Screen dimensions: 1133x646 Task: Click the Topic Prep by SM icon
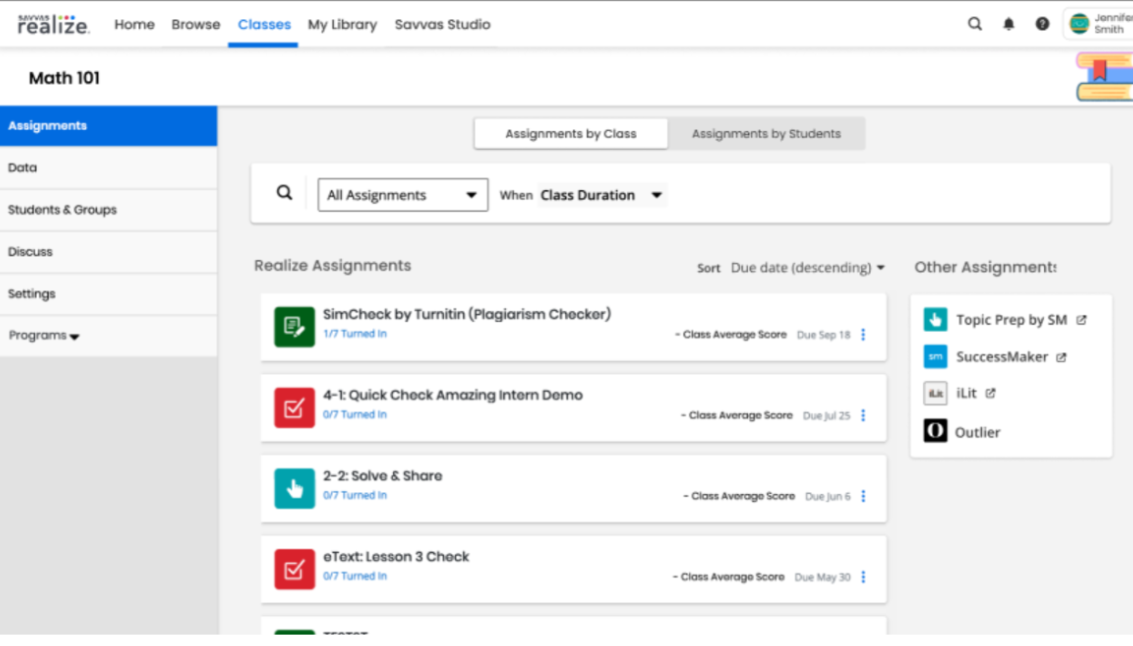coord(935,319)
